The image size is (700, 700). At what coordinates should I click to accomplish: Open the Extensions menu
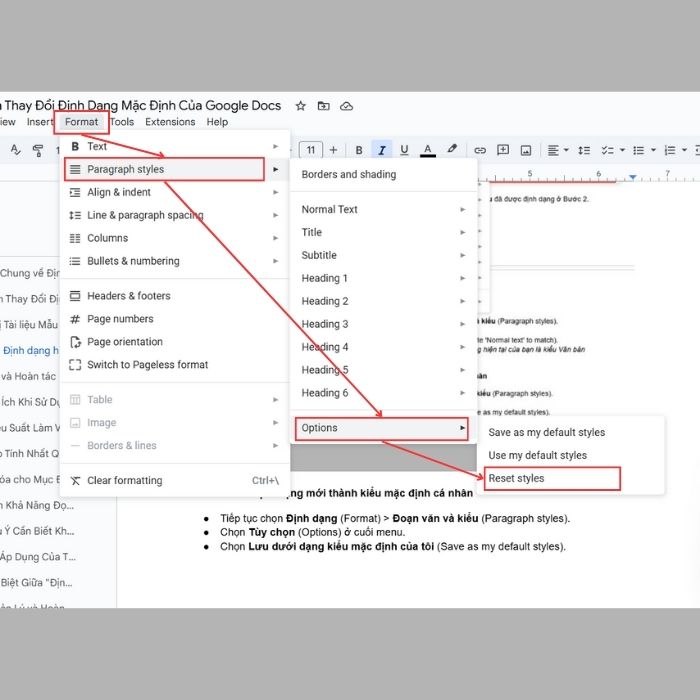pyautogui.click(x=170, y=122)
